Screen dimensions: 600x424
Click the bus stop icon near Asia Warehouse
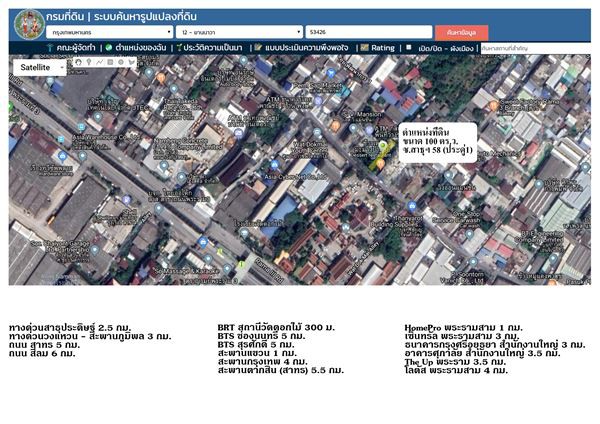pos(81,127)
